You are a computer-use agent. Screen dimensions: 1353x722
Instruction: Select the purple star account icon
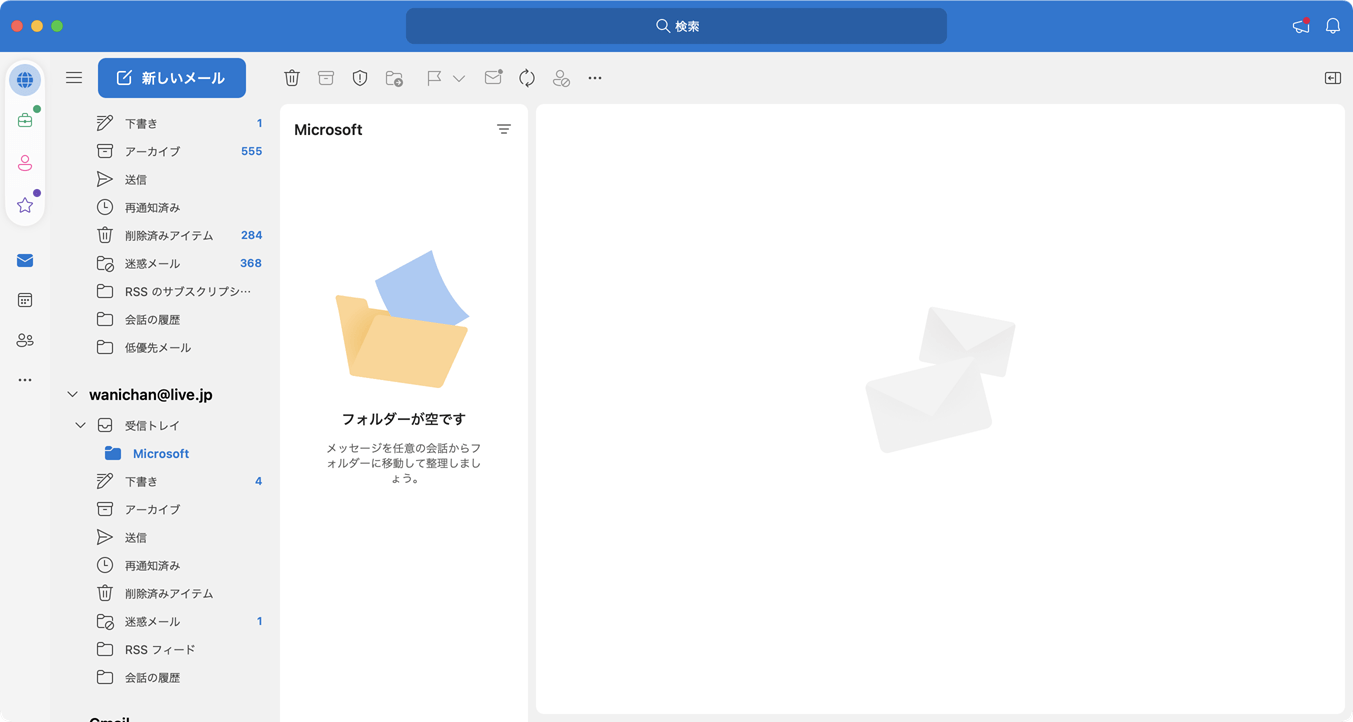click(25, 205)
